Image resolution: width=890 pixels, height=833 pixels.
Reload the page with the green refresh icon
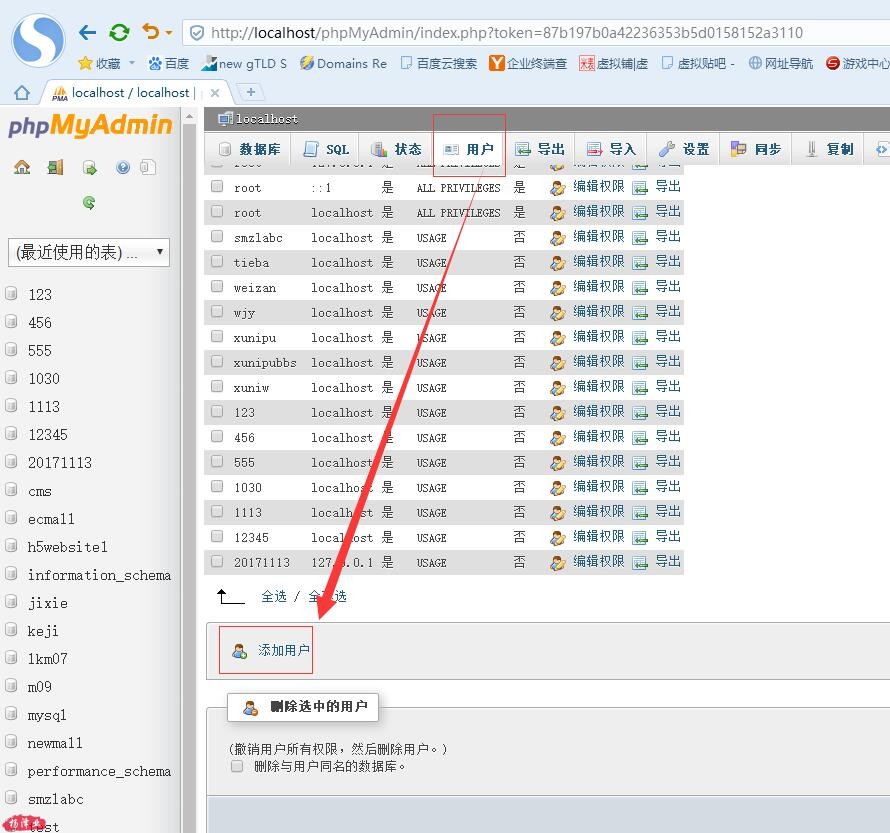point(119,32)
